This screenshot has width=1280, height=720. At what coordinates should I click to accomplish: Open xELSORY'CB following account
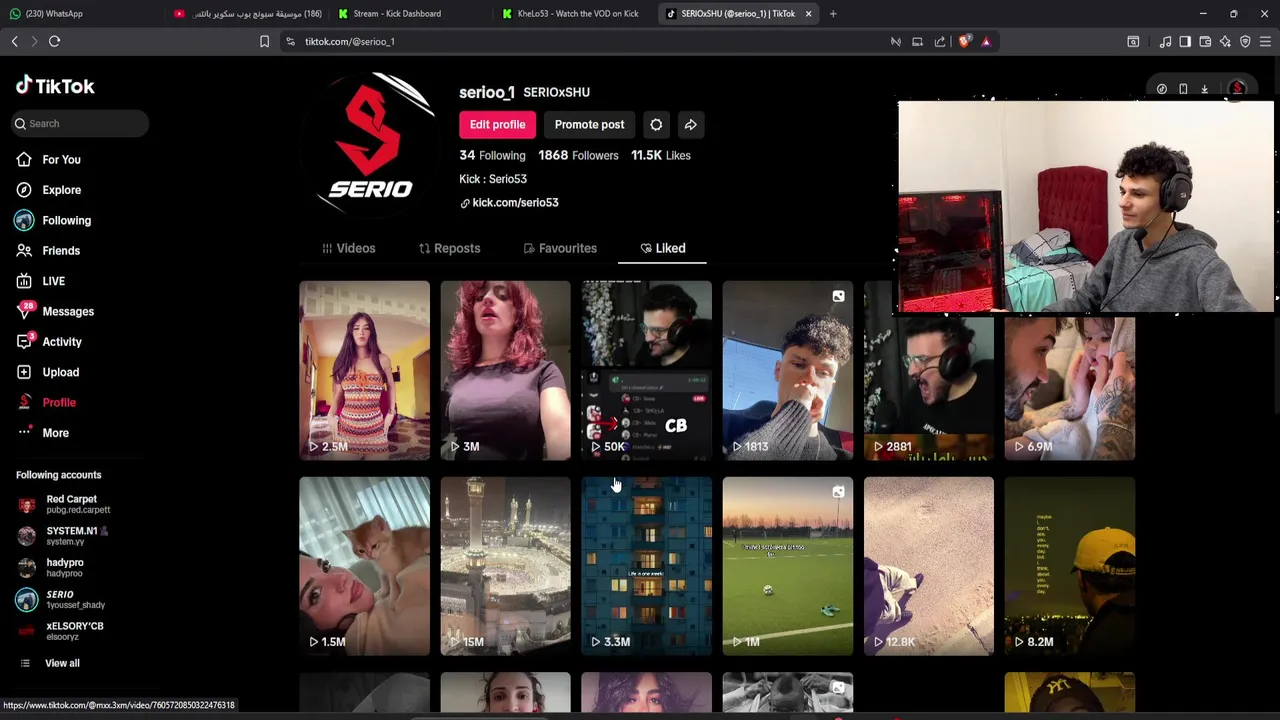coord(61,631)
